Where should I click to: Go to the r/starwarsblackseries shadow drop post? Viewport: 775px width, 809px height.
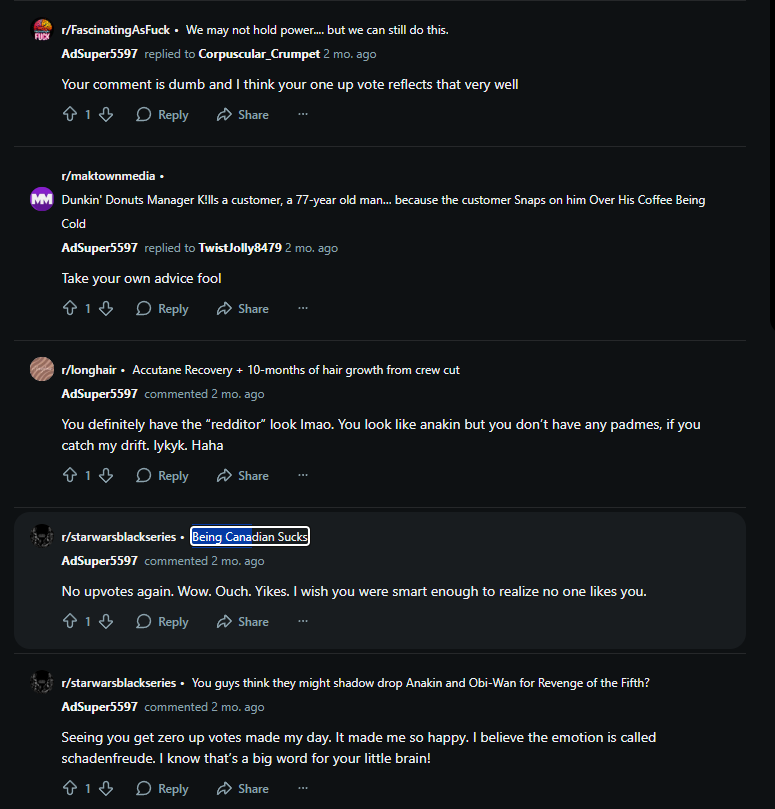[x=421, y=683]
